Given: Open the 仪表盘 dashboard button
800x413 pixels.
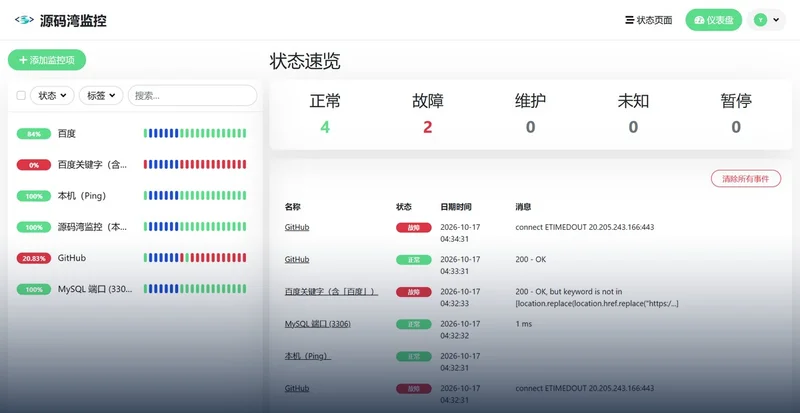Looking at the screenshot, I should pyautogui.click(x=713, y=20).
